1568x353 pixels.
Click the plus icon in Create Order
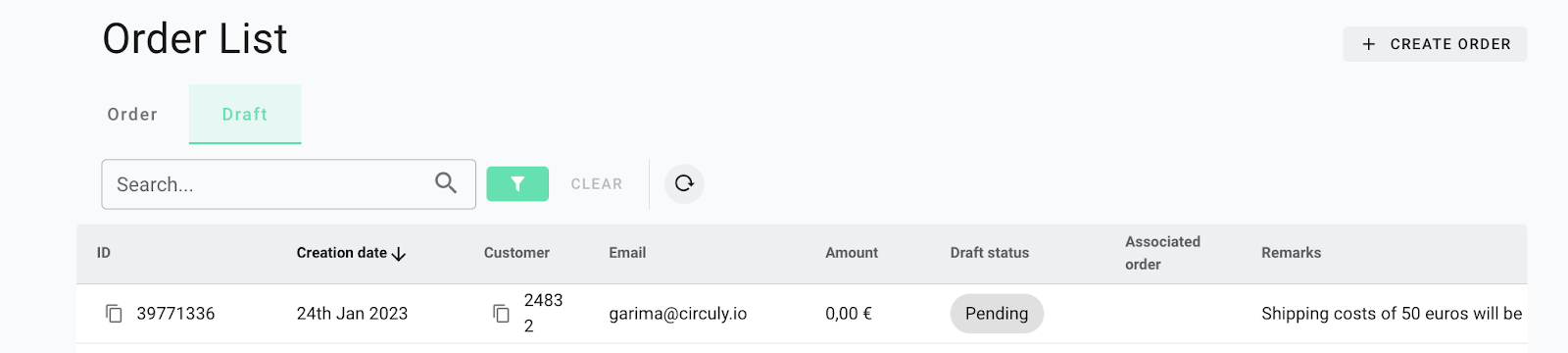(1369, 44)
